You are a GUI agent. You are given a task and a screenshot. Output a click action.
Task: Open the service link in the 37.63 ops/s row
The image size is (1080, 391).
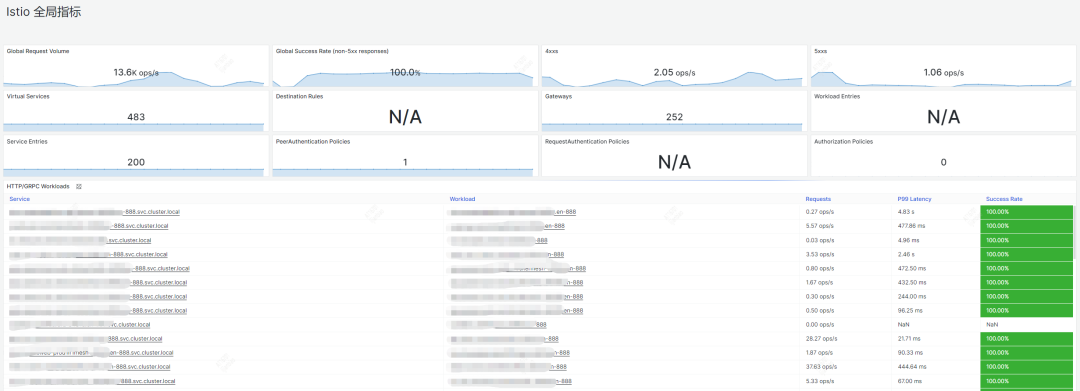click(90, 367)
